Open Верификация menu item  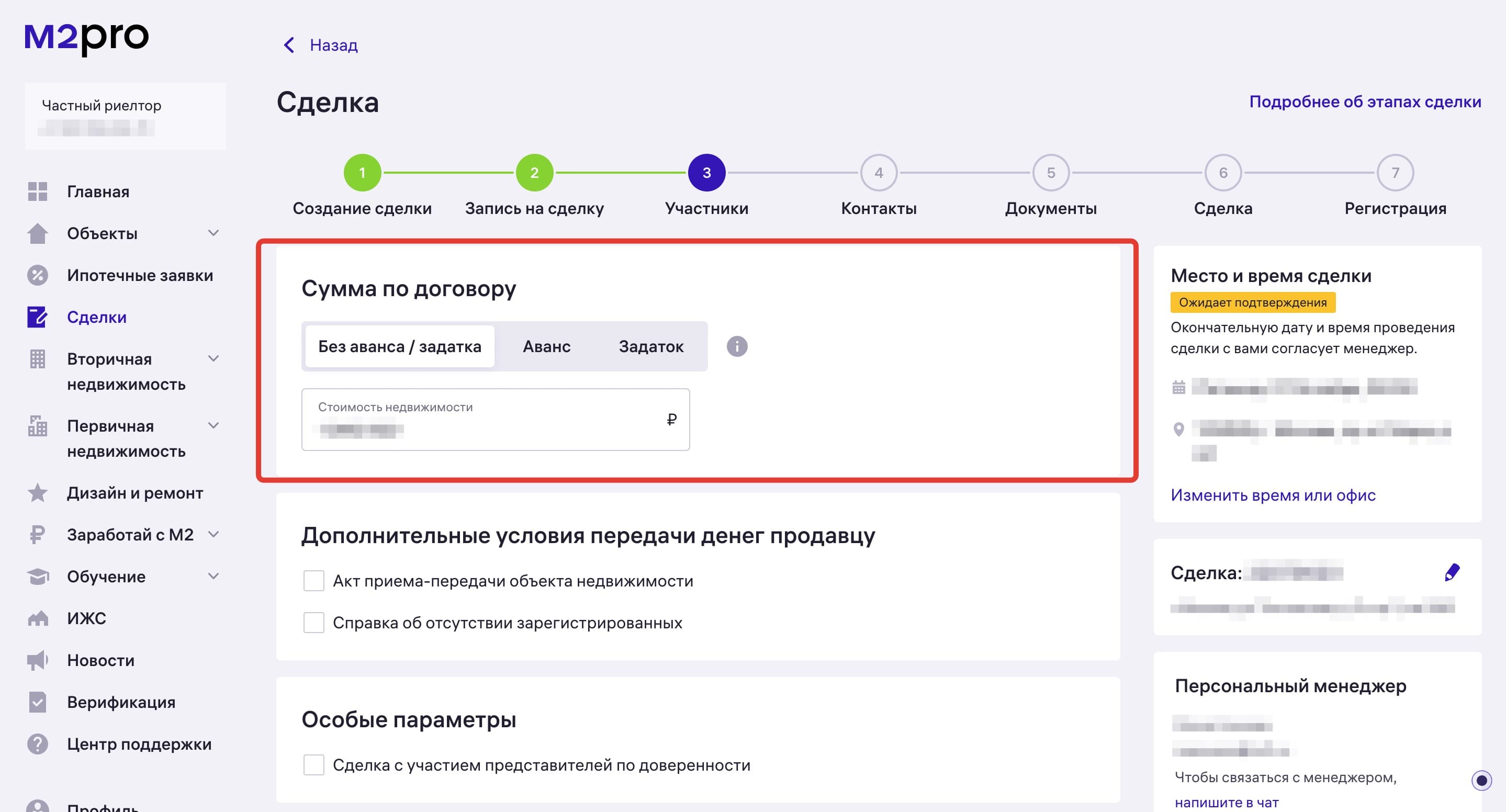(x=121, y=702)
